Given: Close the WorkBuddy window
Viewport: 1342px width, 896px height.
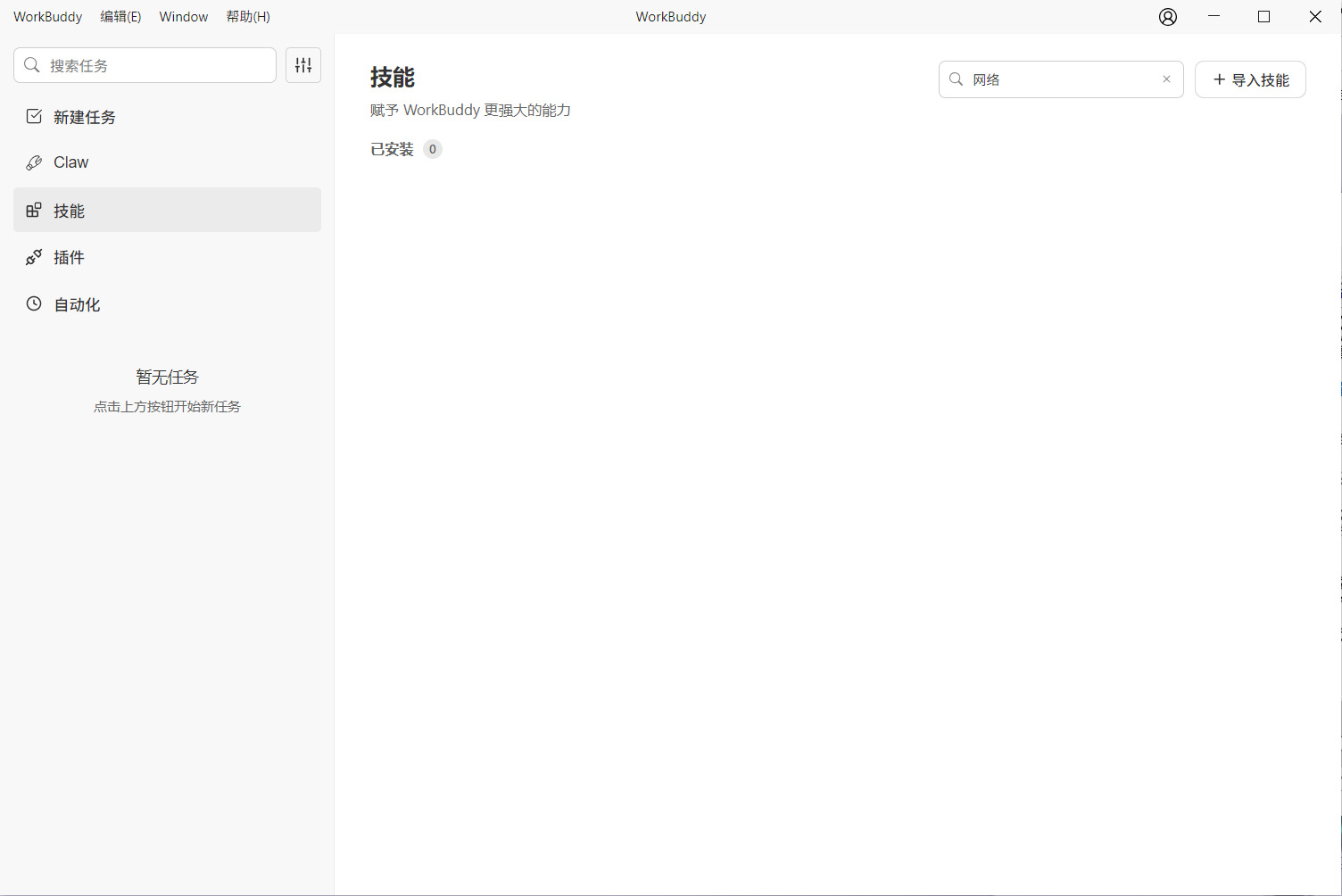Looking at the screenshot, I should [x=1315, y=17].
